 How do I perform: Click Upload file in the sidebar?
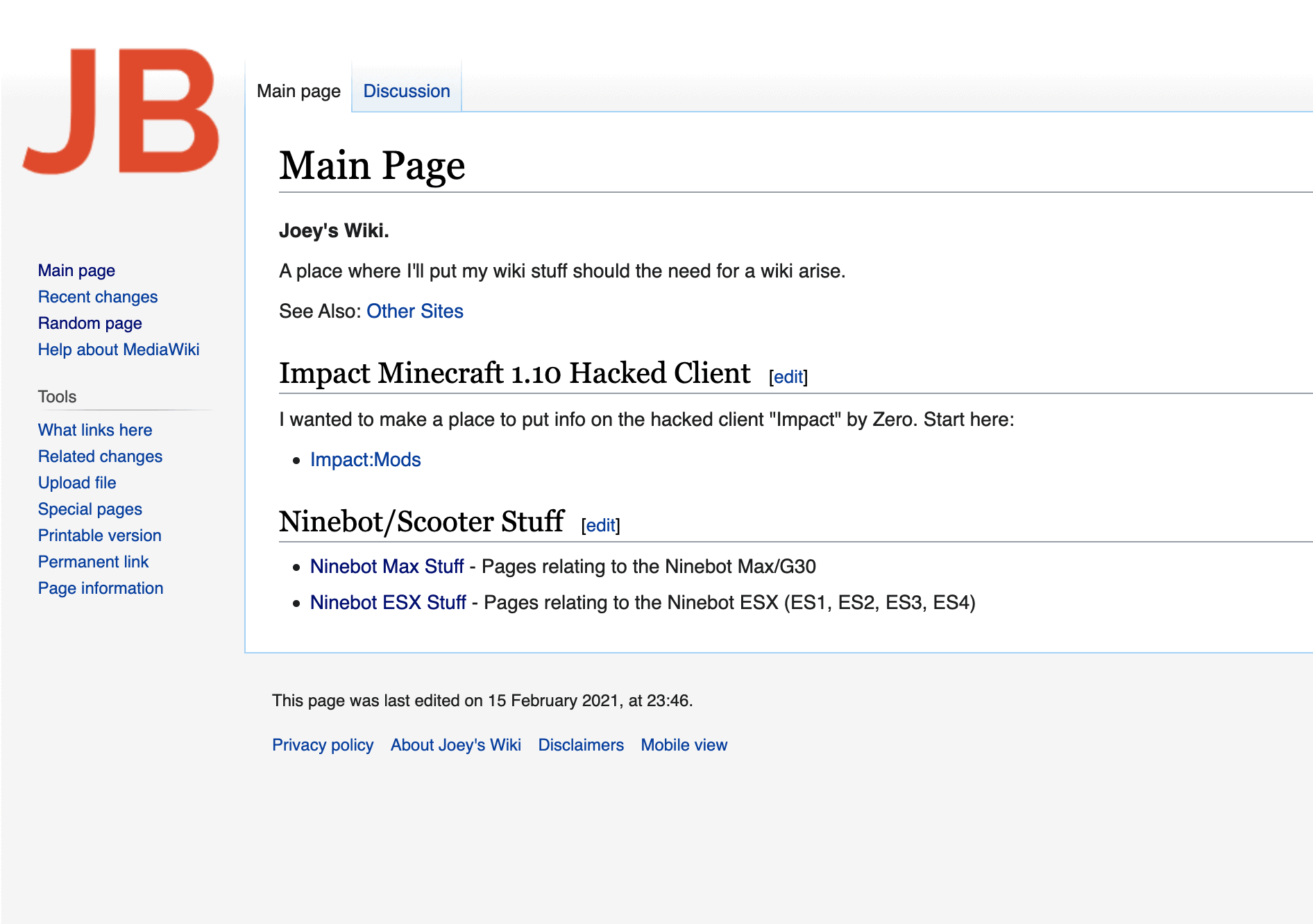77,483
